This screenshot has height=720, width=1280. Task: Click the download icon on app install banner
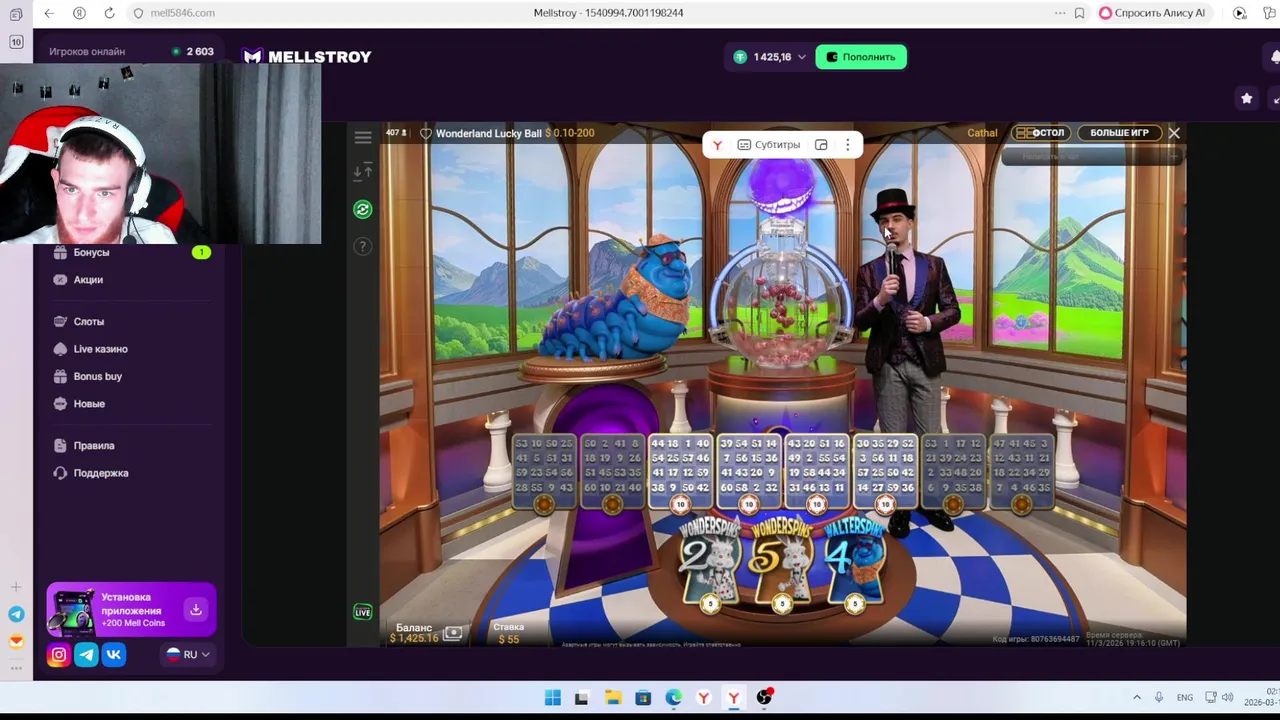tap(196, 609)
